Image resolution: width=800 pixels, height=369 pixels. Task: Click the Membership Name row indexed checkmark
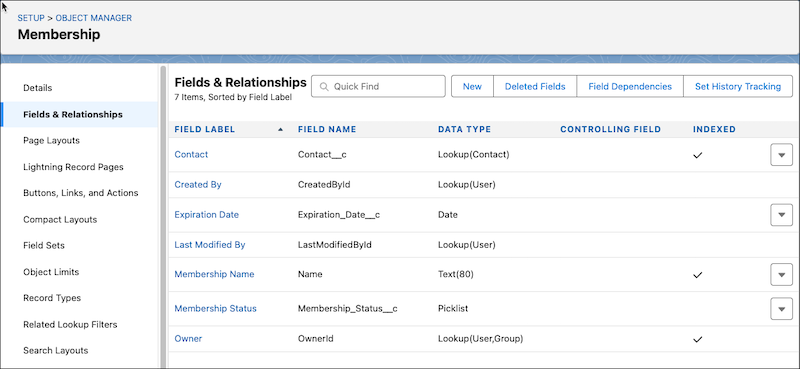[x=697, y=275]
